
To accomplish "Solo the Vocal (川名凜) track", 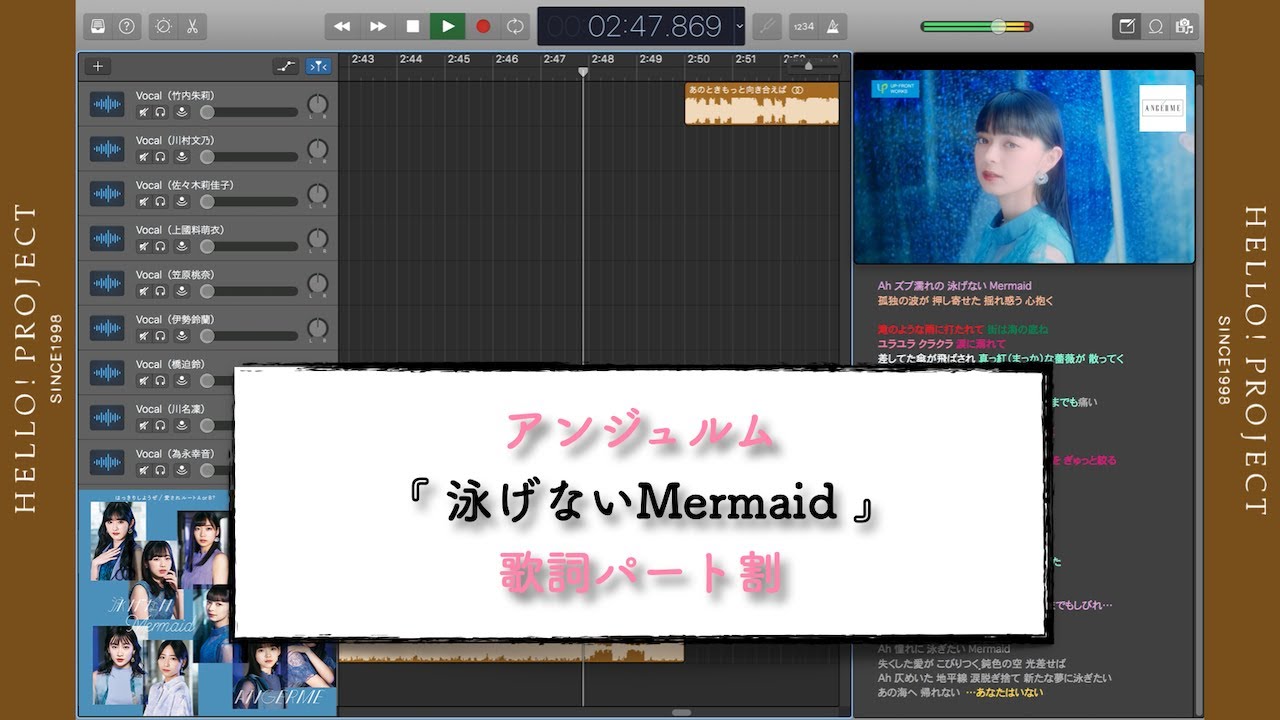I will tap(160, 425).
